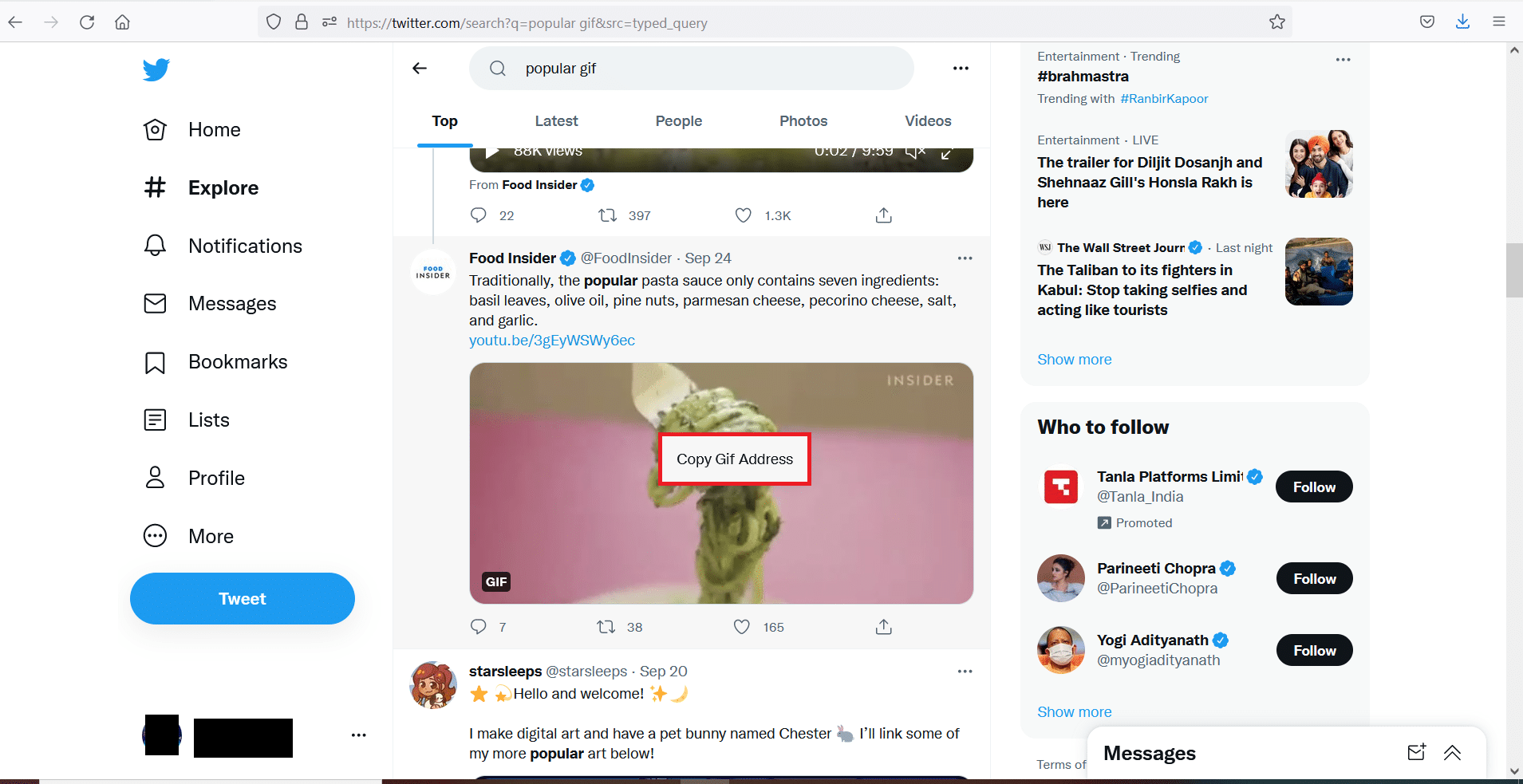Screen dimensions: 1523x784
Task: Open Notifications from the sidebar
Action: (245, 246)
